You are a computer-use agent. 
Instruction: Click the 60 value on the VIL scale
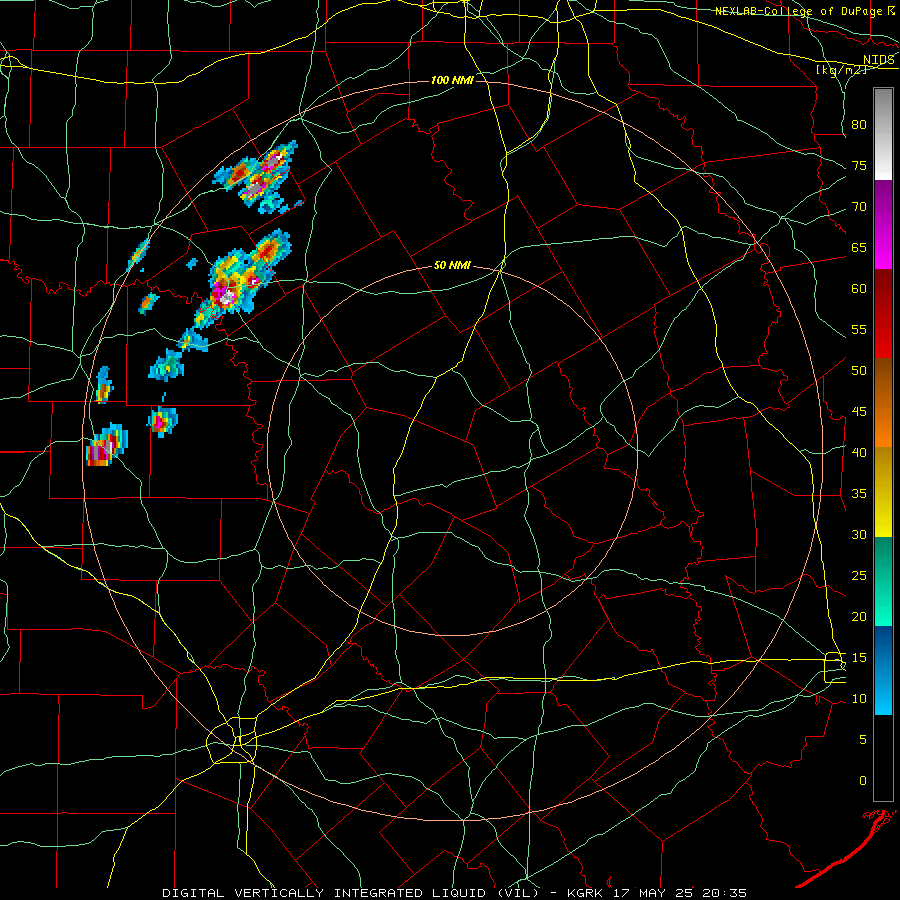tap(859, 289)
